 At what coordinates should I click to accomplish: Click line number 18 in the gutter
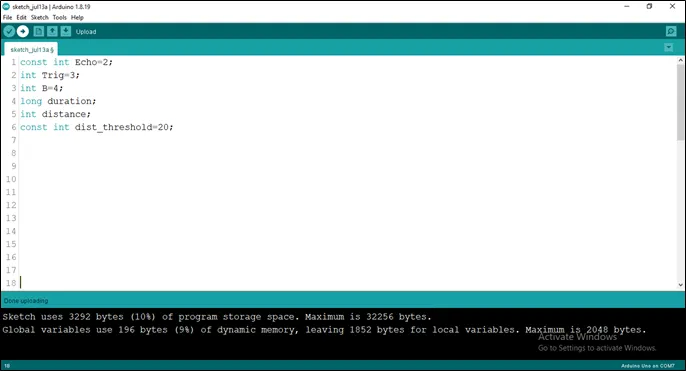(11, 283)
